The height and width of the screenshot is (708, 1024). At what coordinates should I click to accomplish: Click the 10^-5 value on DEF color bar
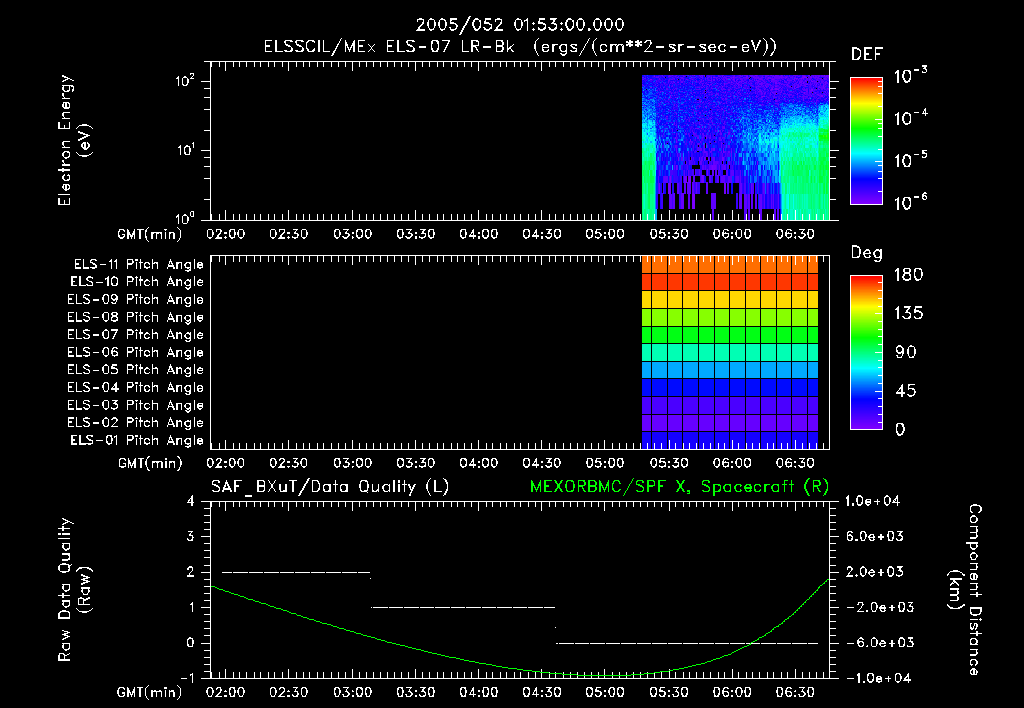click(910, 160)
